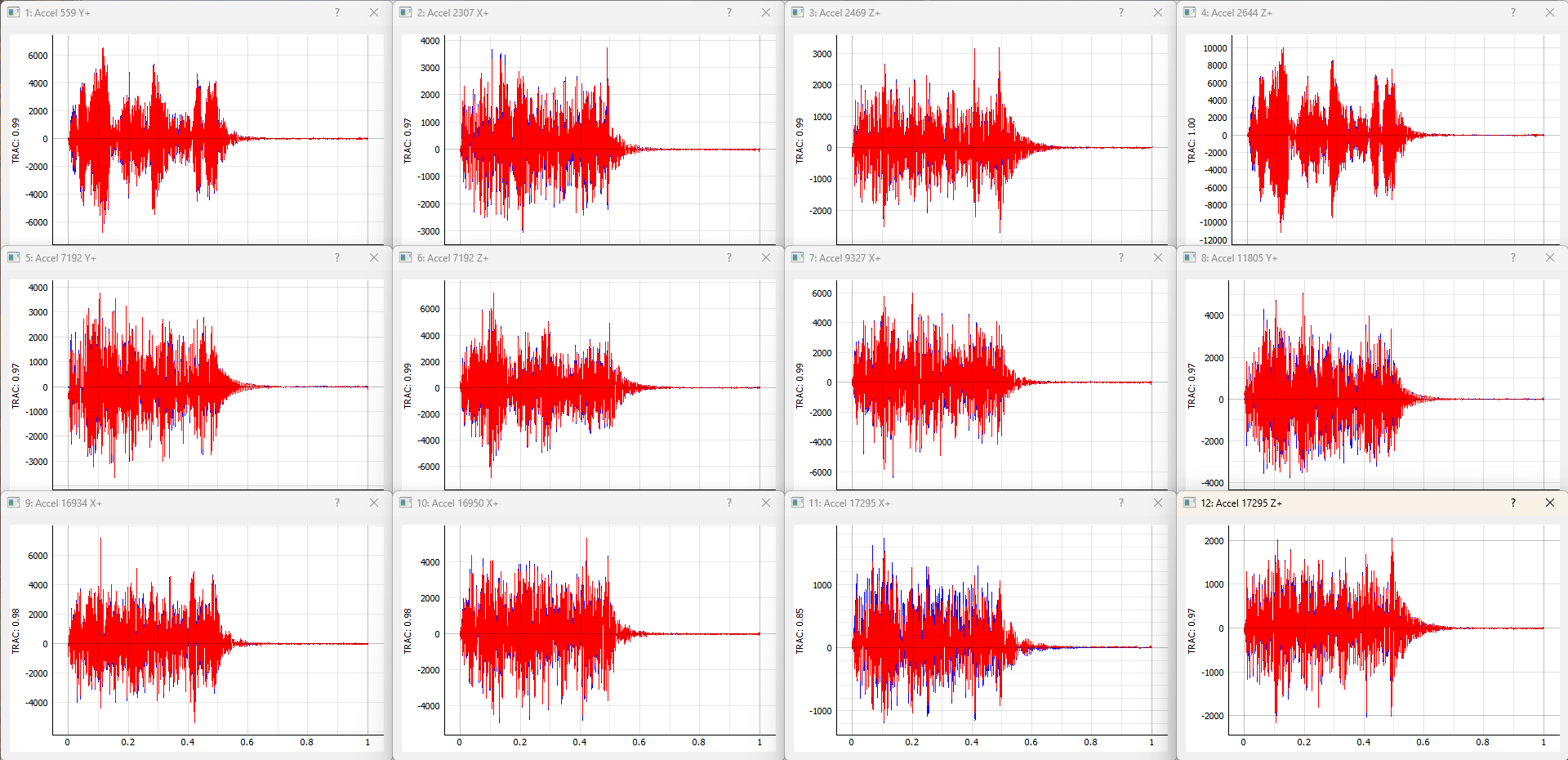Click the plot window icon of "2: Accel 2307 X+"

405,12
